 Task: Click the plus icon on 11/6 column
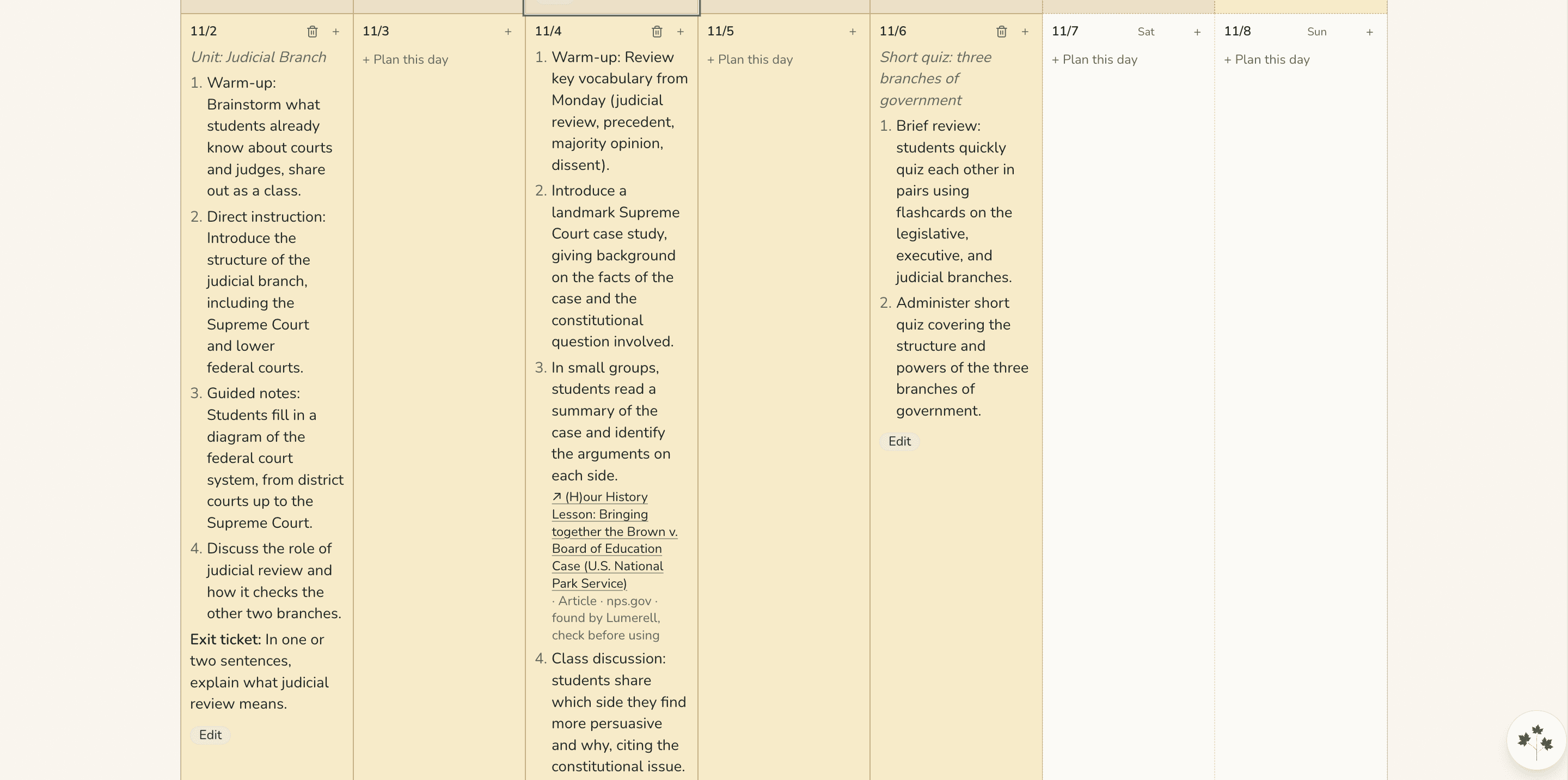tap(1025, 32)
